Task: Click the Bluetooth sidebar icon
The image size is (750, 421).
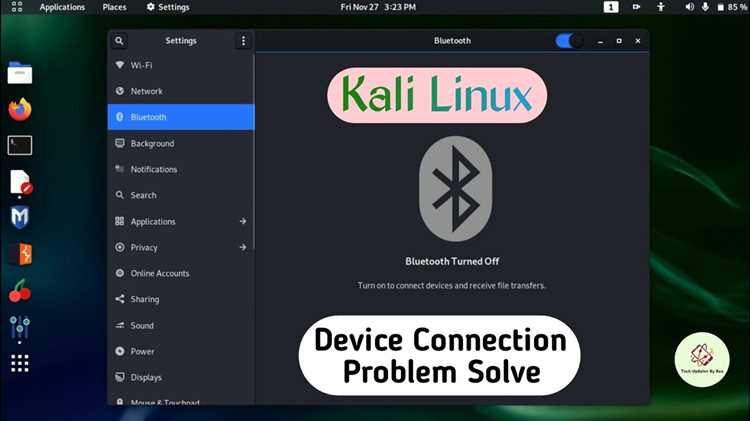Action: point(120,117)
